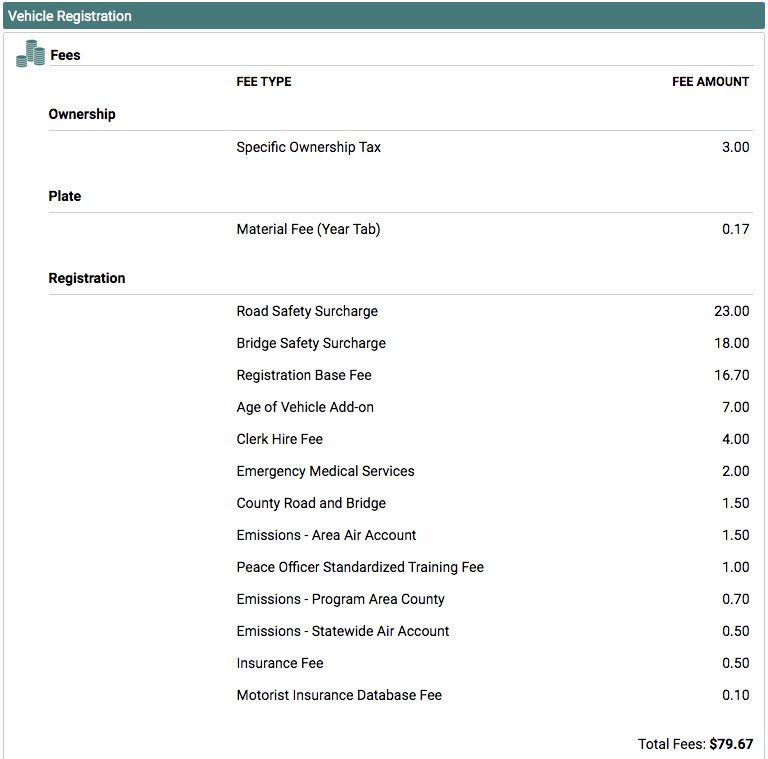Click the Registration Base Fee label
The image size is (768, 759).
(304, 375)
